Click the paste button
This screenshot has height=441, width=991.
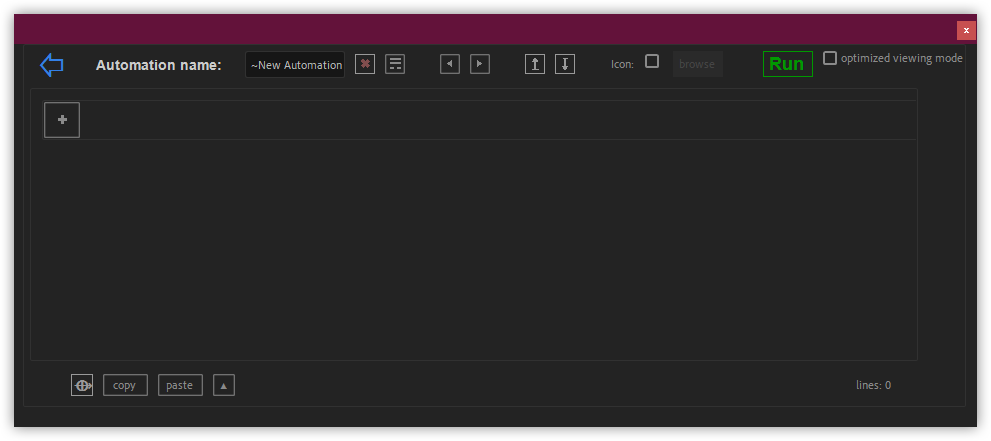pyautogui.click(x=180, y=385)
